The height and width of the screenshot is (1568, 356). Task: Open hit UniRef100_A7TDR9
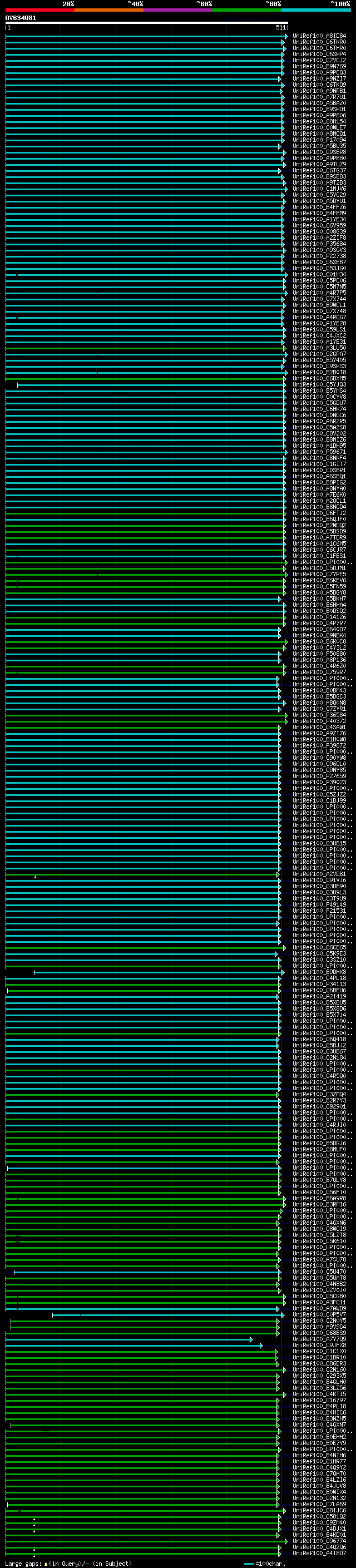319,537
